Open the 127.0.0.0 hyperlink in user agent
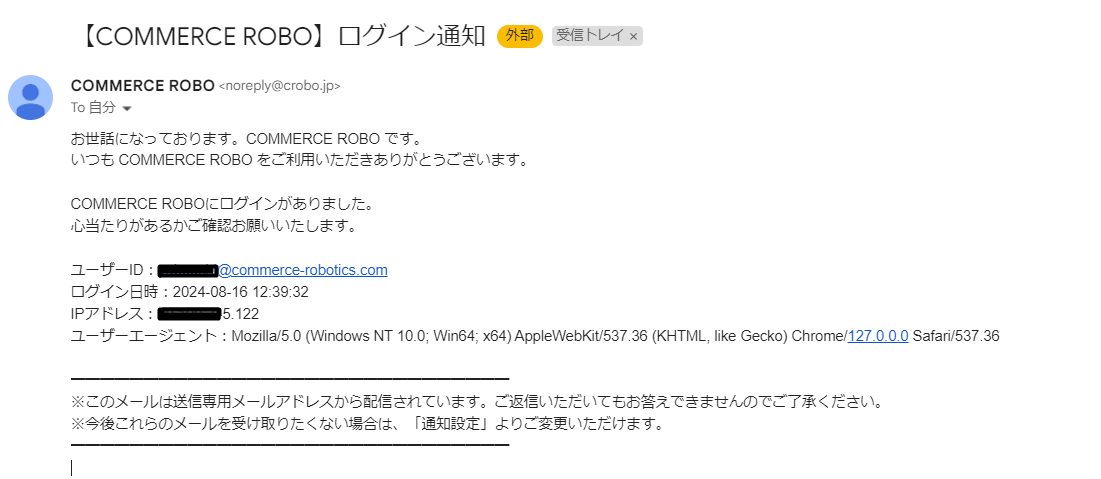 (x=878, y=336)
